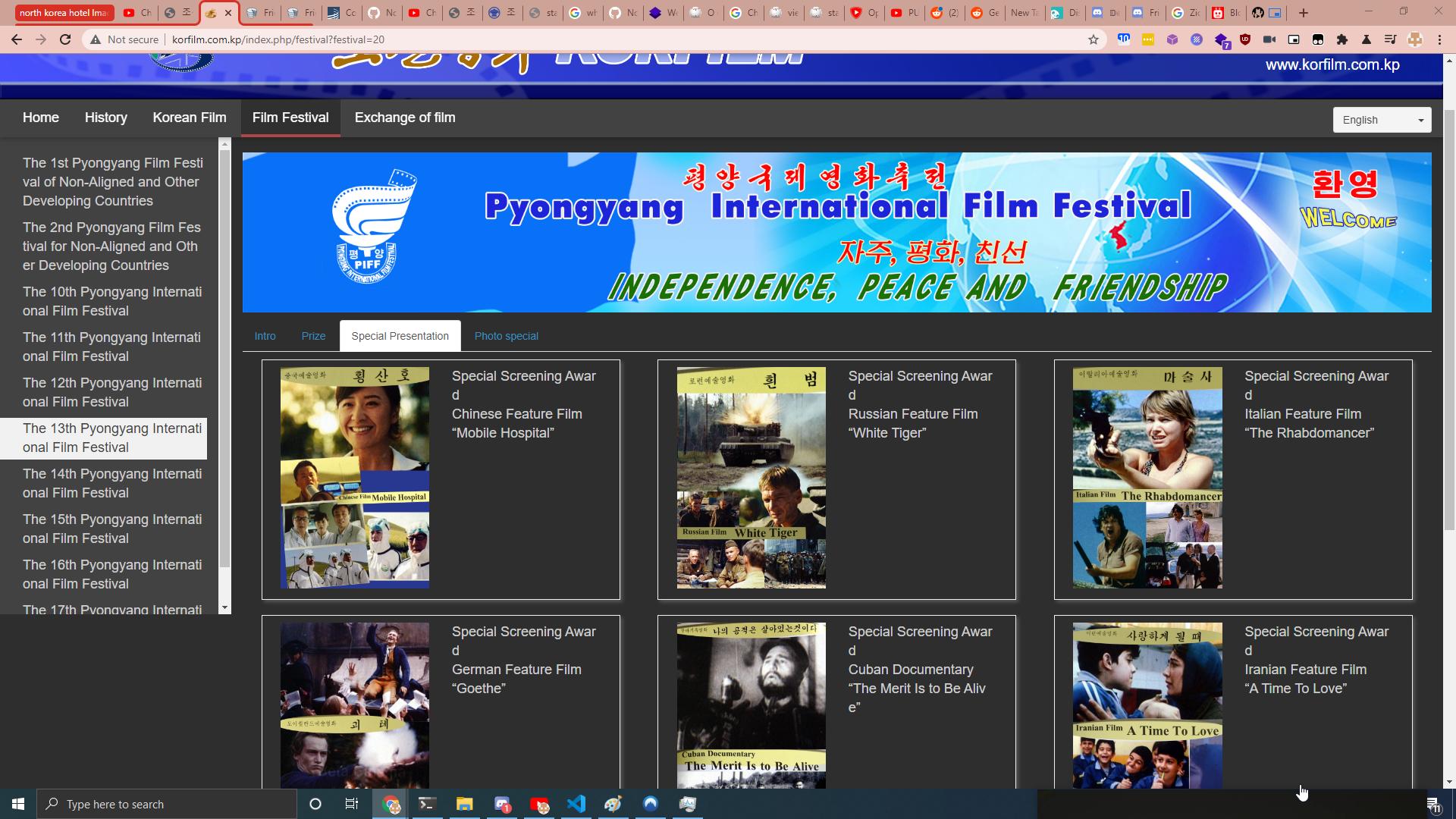Go to Korean Film menu
Image resolution: width=1456 pixels, height=819 pixels.
[189, 118]
